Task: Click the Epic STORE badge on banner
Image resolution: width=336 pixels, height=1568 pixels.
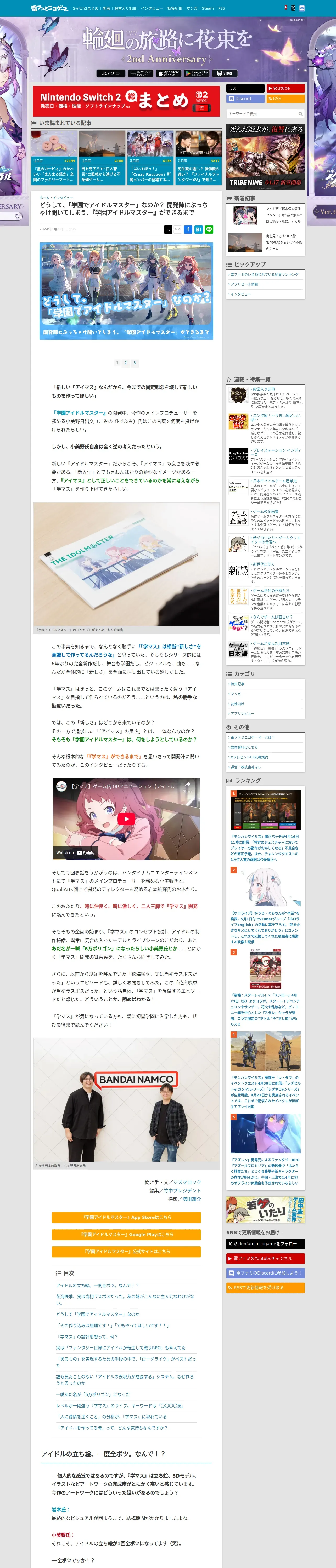Action: tap(225, 73)
